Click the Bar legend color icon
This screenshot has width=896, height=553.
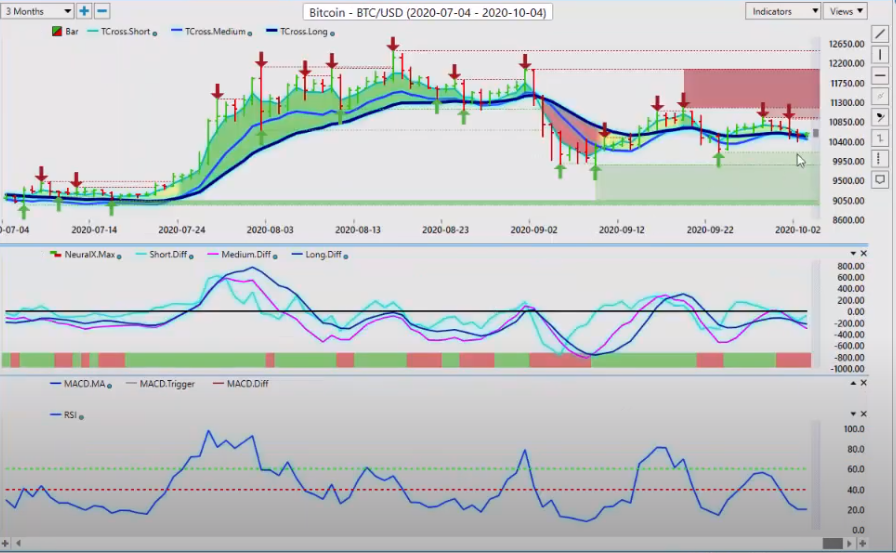(x=57, y=31)
